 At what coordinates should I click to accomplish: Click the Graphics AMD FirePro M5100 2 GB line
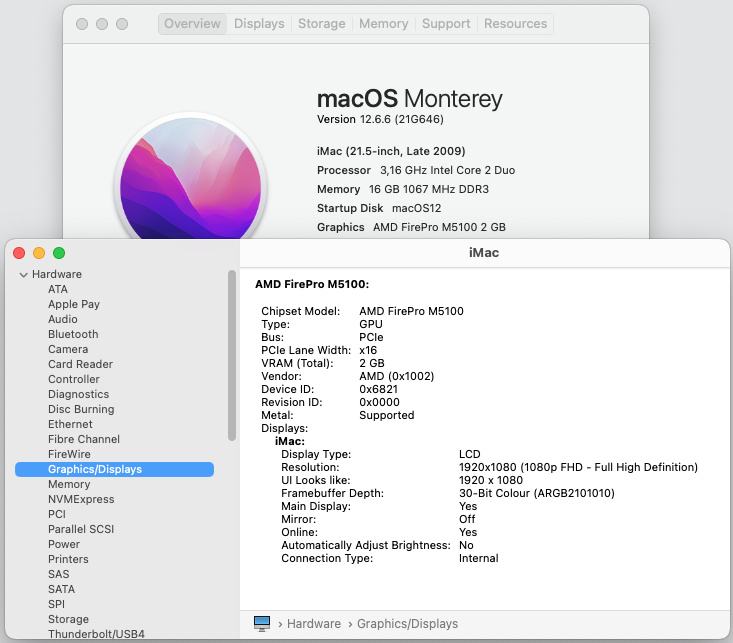(411, 227)
